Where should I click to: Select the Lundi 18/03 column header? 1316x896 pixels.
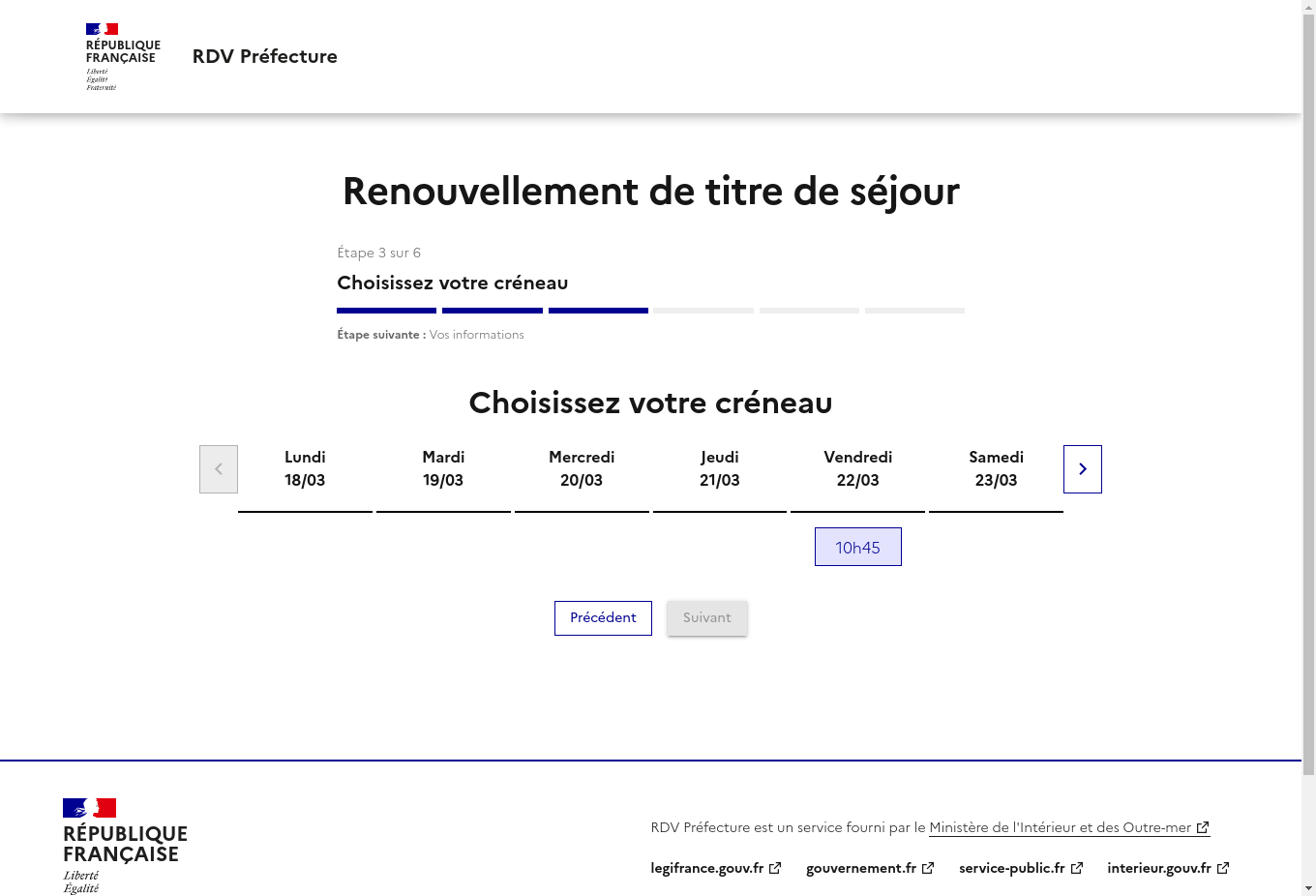coord(305,468)
